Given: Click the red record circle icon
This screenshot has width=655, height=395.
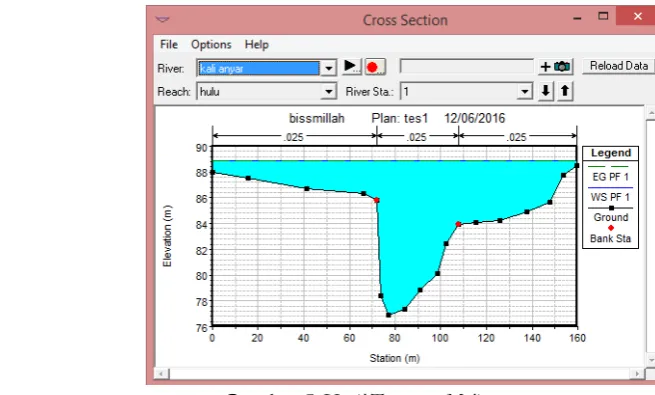Looking at the screenshot, I should [375, 67].
